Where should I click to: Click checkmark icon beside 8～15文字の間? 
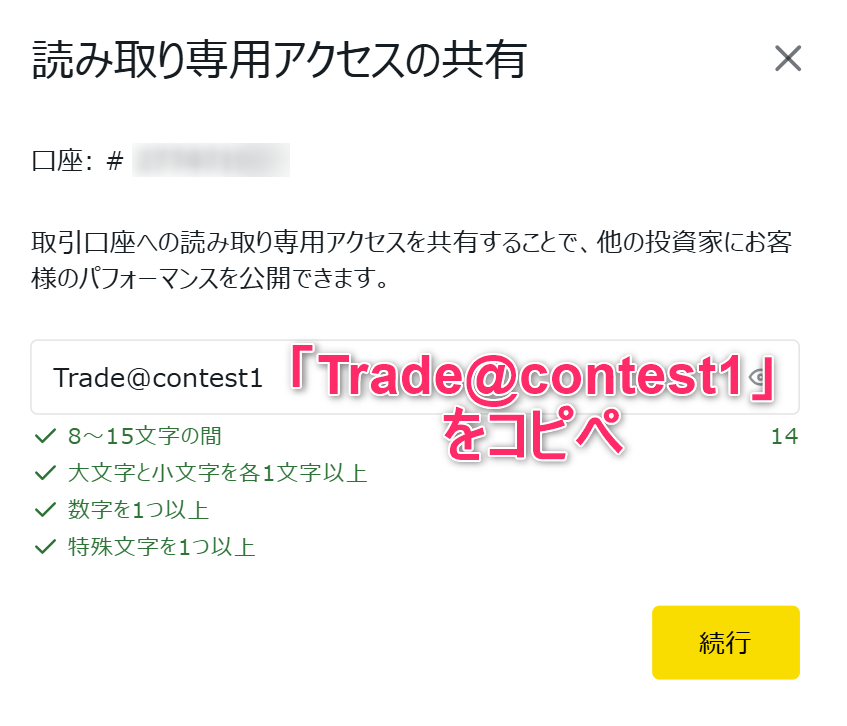45,436
